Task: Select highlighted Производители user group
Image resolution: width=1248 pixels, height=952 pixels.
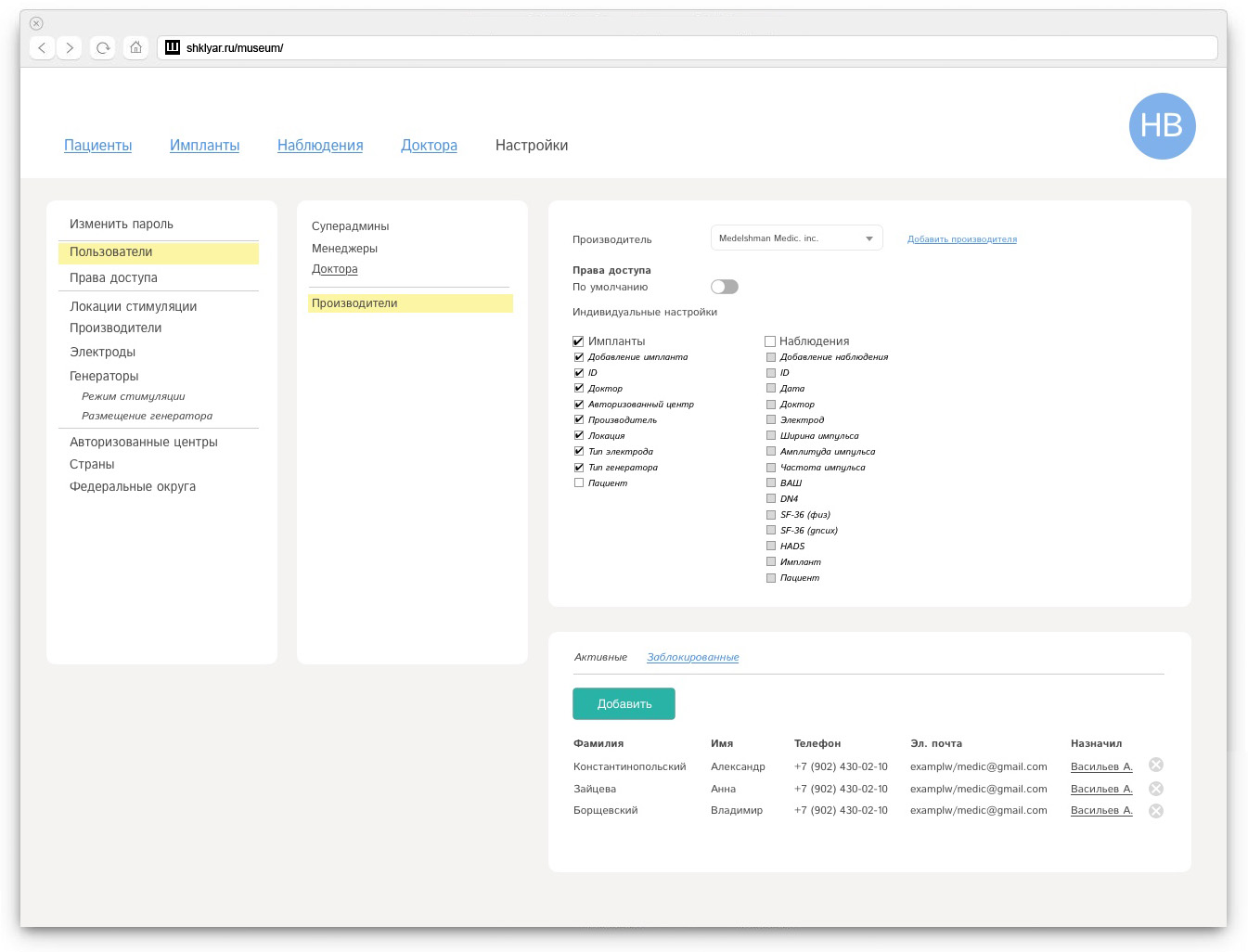Action: (x=410, y=303)
